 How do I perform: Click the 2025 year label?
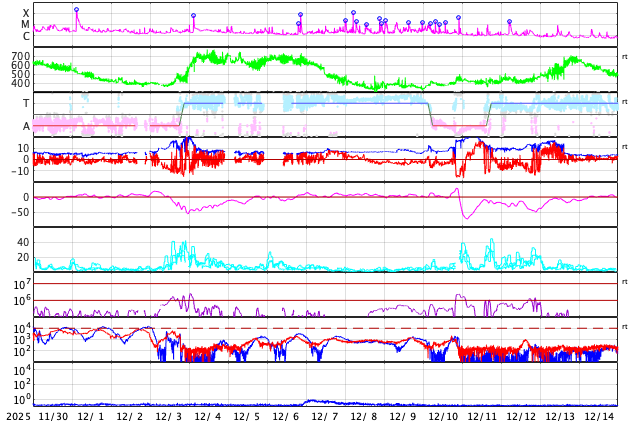(x=19, y=416)
